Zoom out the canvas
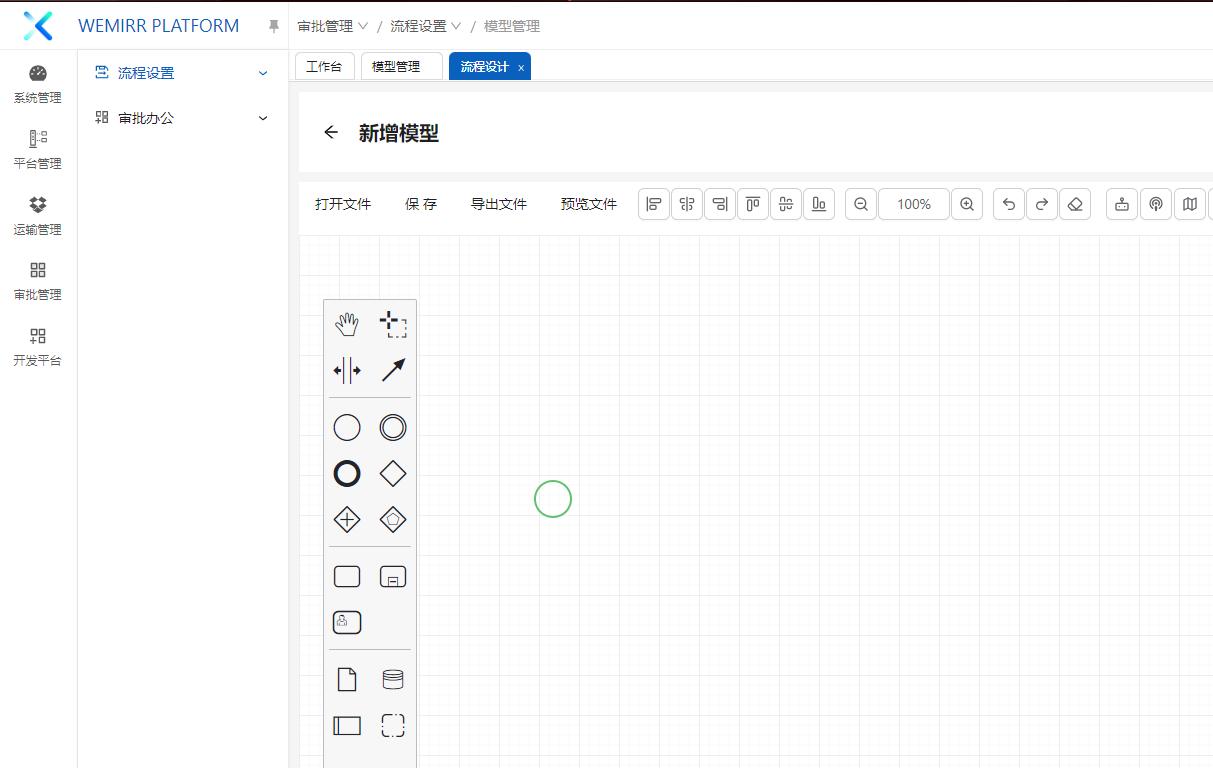This screenshot has width=1213, height=768. pos(861,204)
